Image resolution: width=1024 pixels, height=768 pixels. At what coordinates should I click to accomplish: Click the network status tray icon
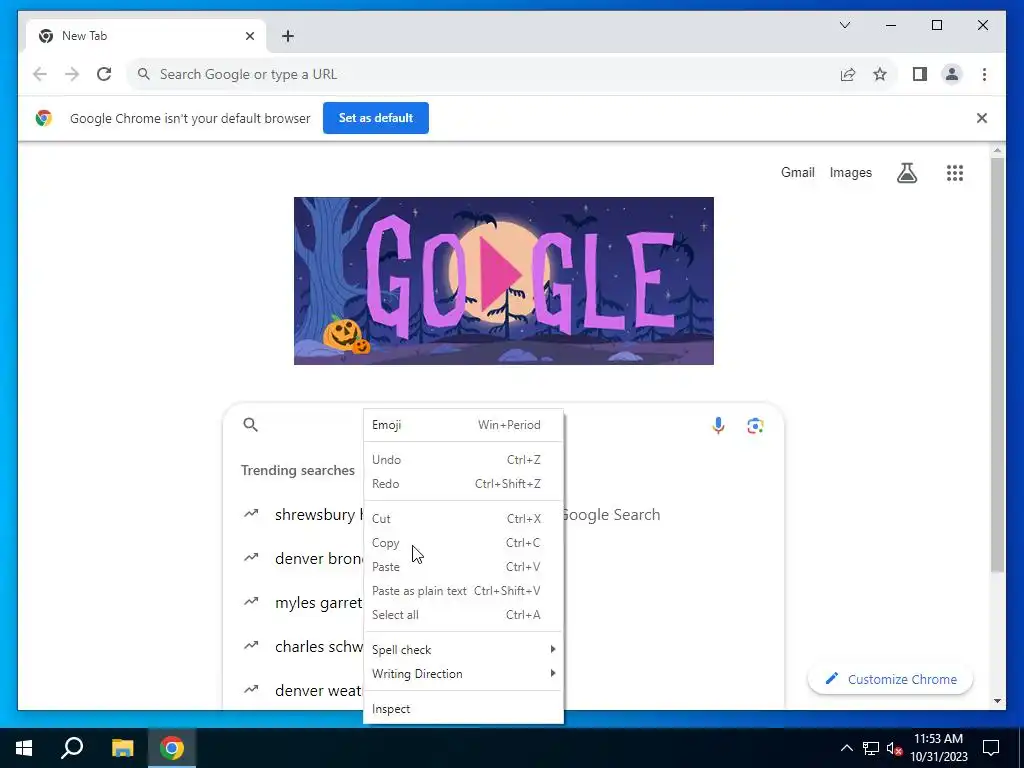tap(871, 748)
